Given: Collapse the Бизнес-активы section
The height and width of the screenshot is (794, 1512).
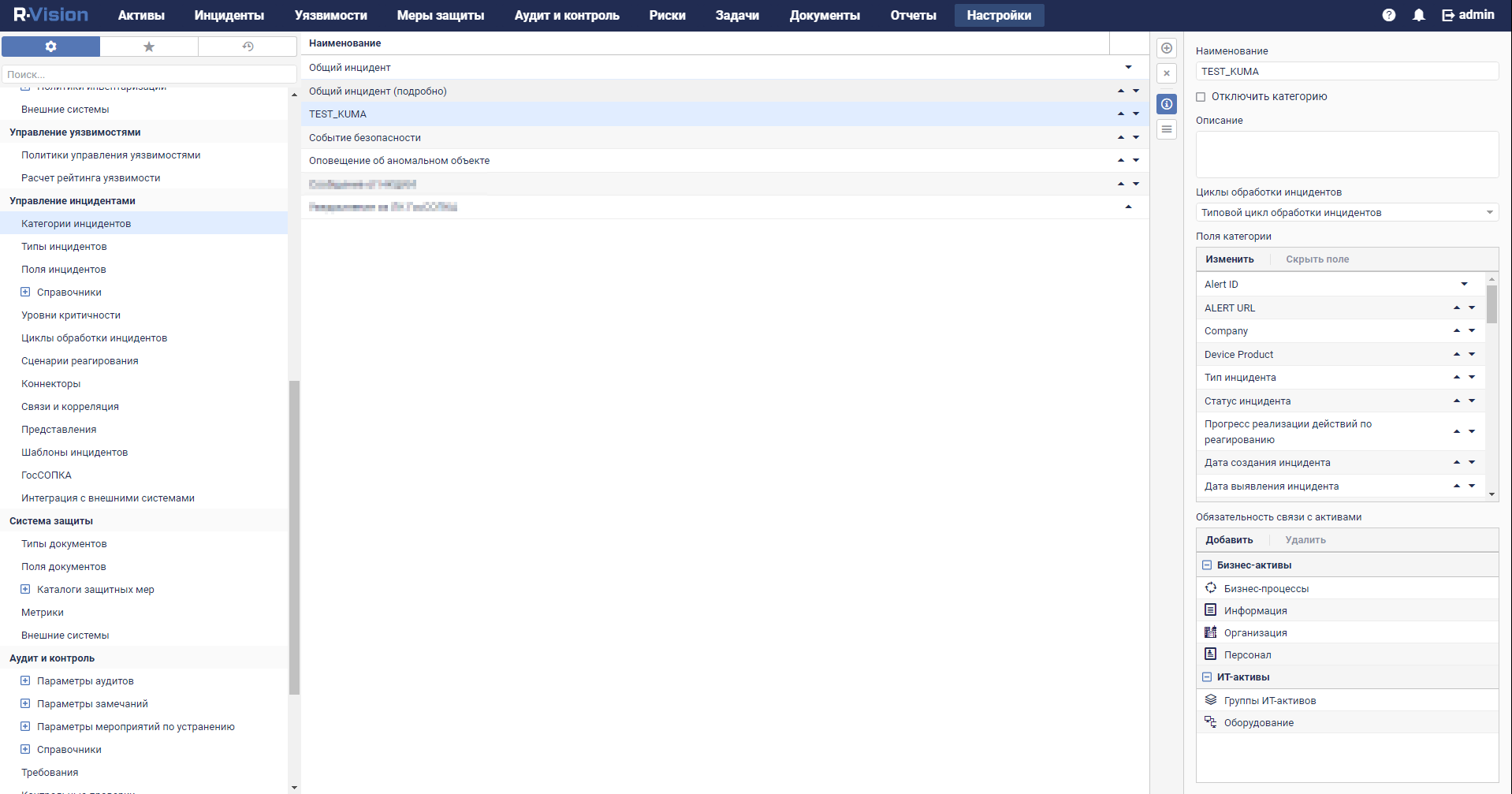Looking at the screenshot, I should pyautogui.click(x=1207, y=565).
